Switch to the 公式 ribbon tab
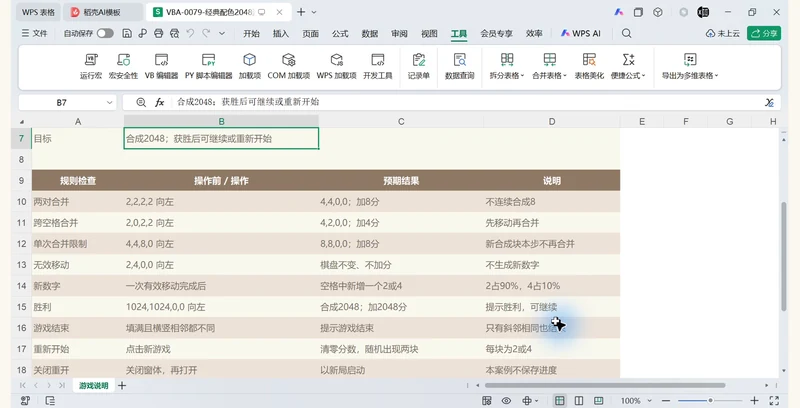800x408 pixels. pyautogui.click(x=340, y=33)
